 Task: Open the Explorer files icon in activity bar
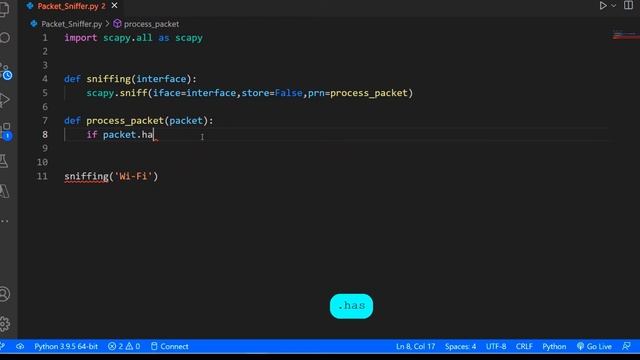pyautogui.click(x=4, y=9)
